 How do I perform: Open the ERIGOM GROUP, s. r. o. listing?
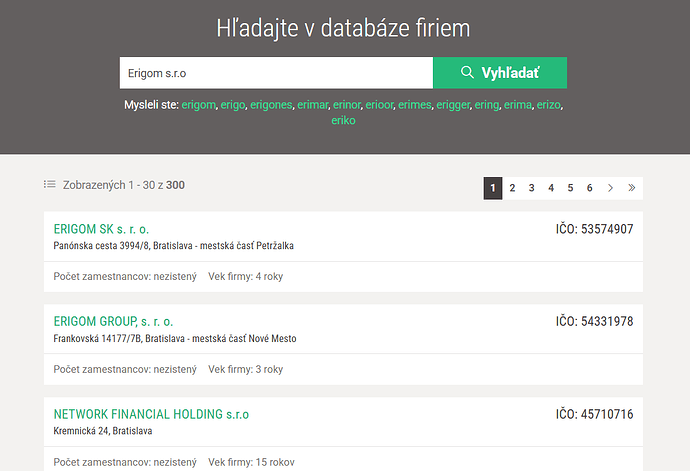click(113, 321)
